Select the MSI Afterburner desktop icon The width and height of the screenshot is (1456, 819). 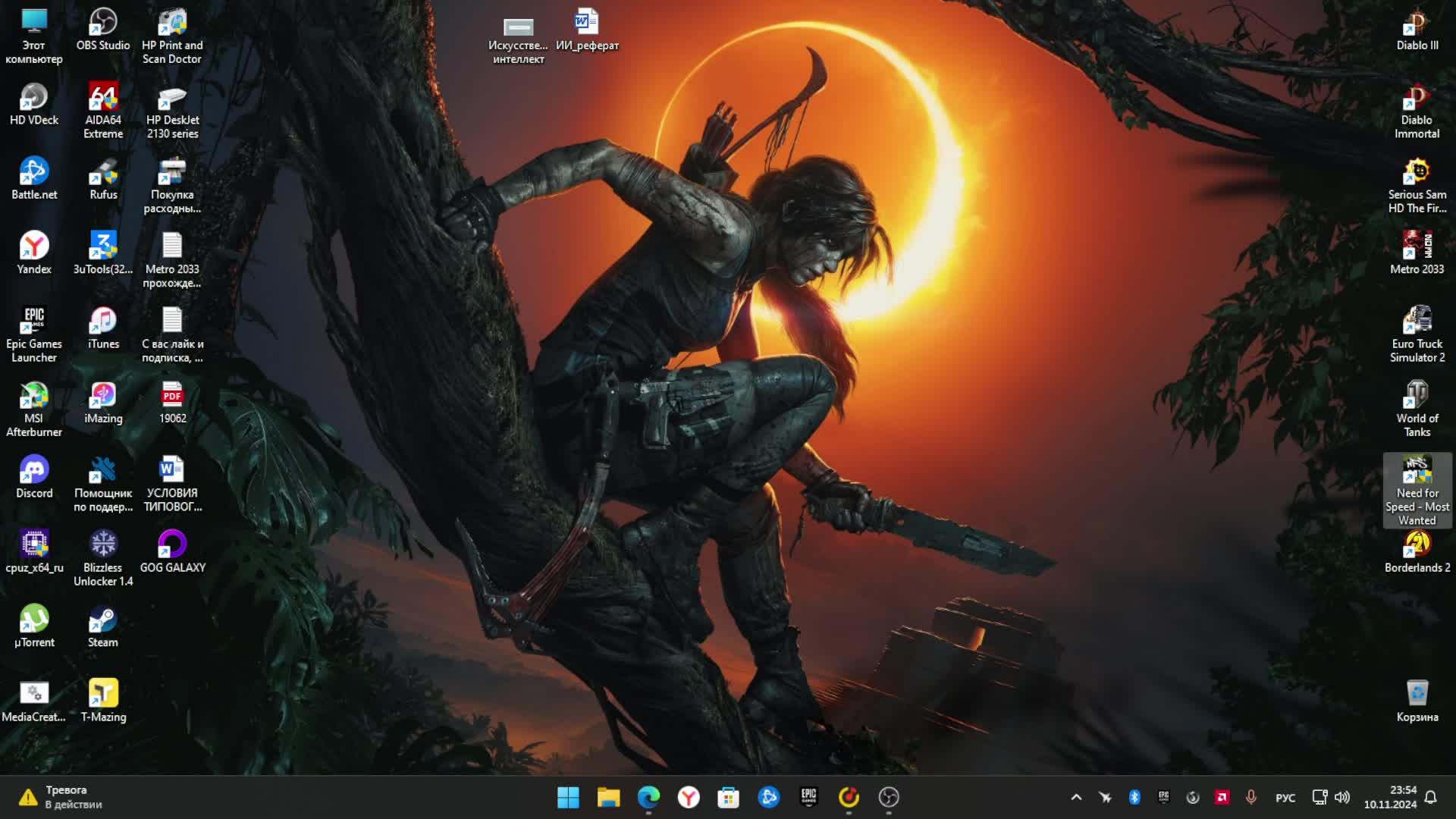point(33,409)
